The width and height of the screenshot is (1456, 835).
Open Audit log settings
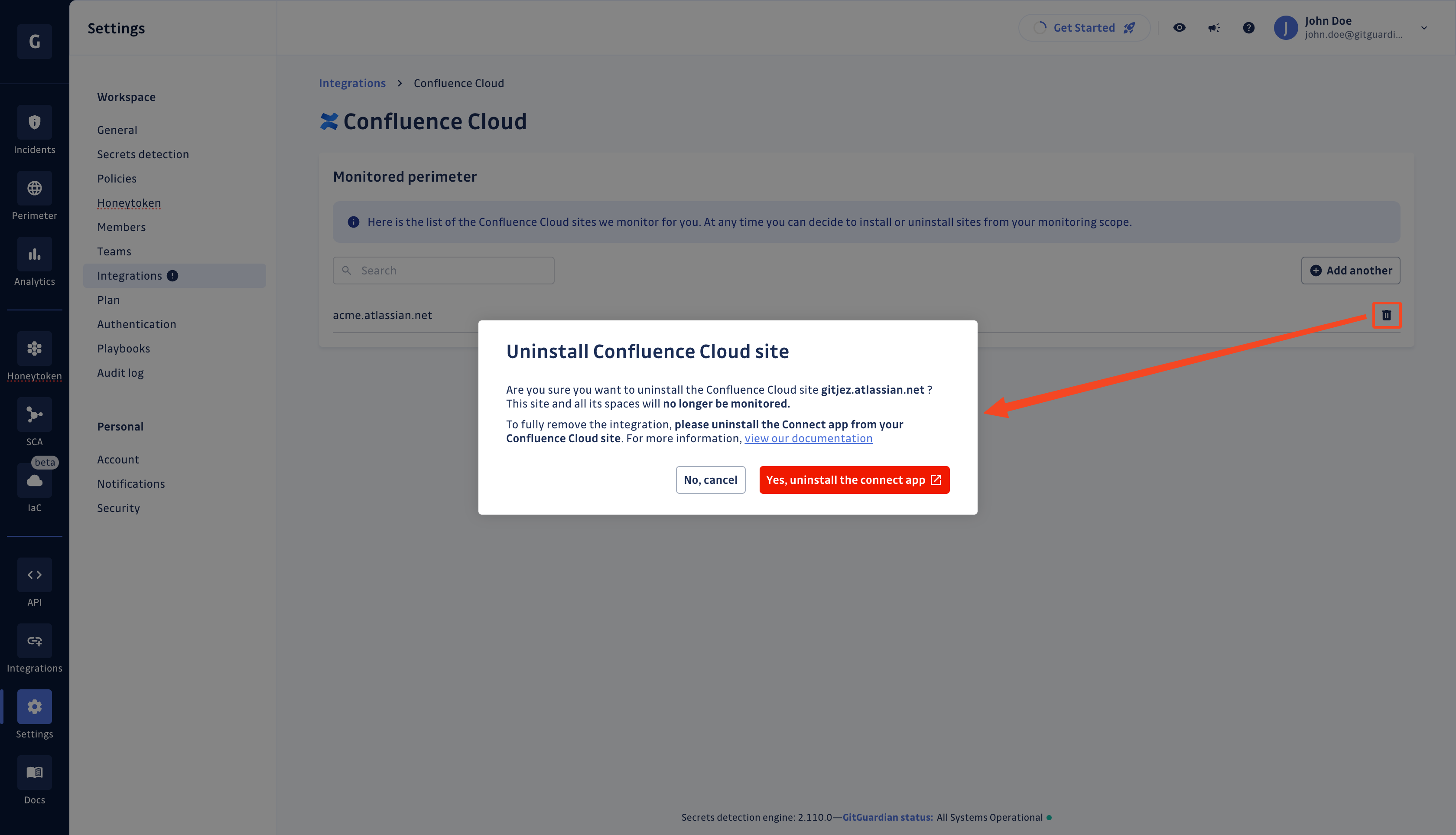pyautogui.click(x=120, y=373)
